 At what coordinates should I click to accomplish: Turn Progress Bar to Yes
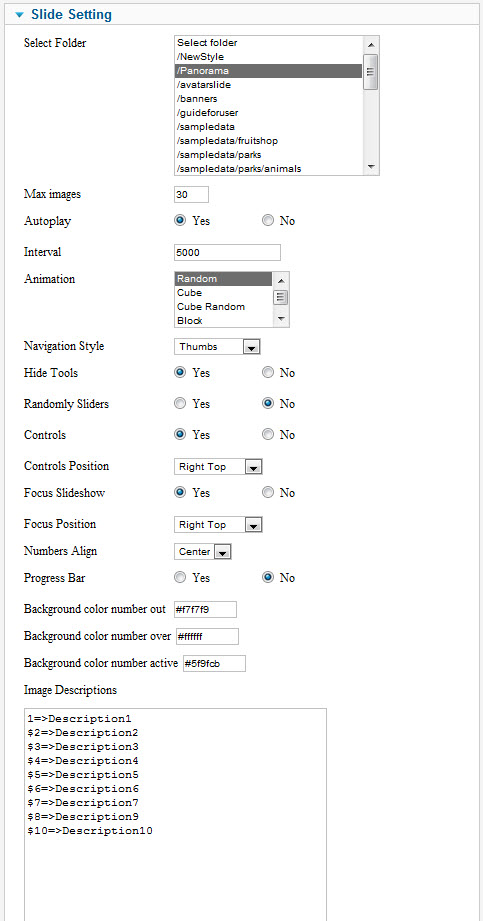pyautogui.click(x=180, y=577)
